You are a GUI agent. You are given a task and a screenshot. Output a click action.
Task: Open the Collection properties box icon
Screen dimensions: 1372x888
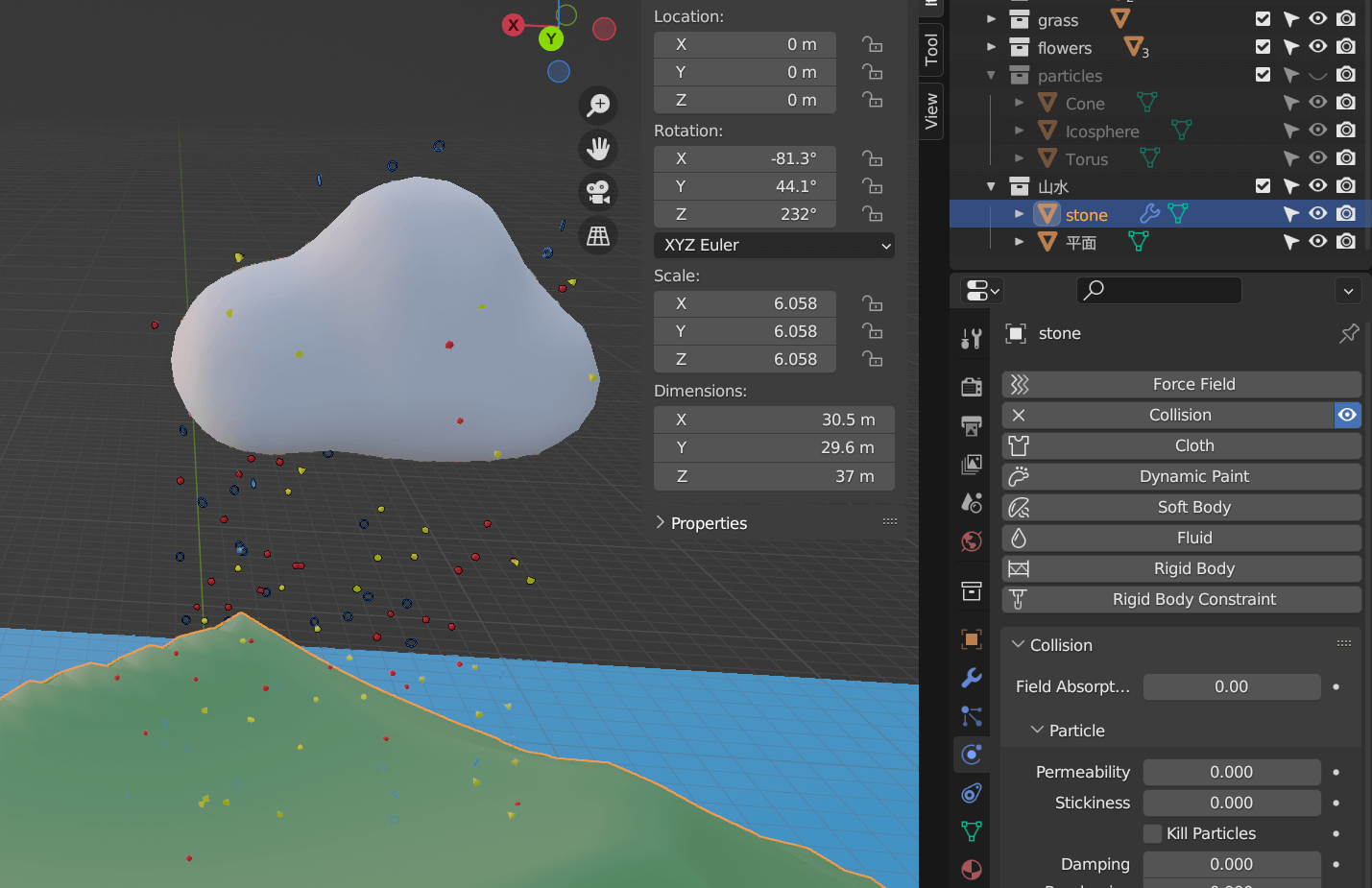972,591
